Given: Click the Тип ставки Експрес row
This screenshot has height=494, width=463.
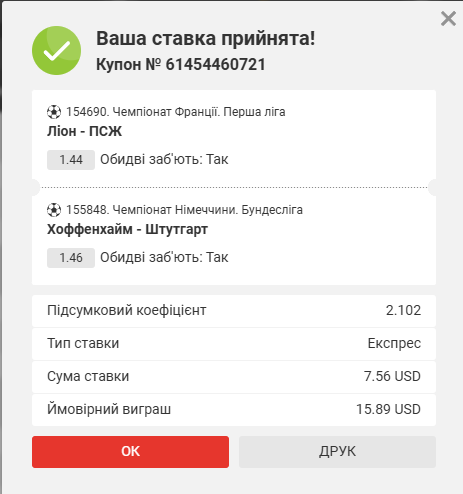Looking at the screenshot, I should click(234, 344).
